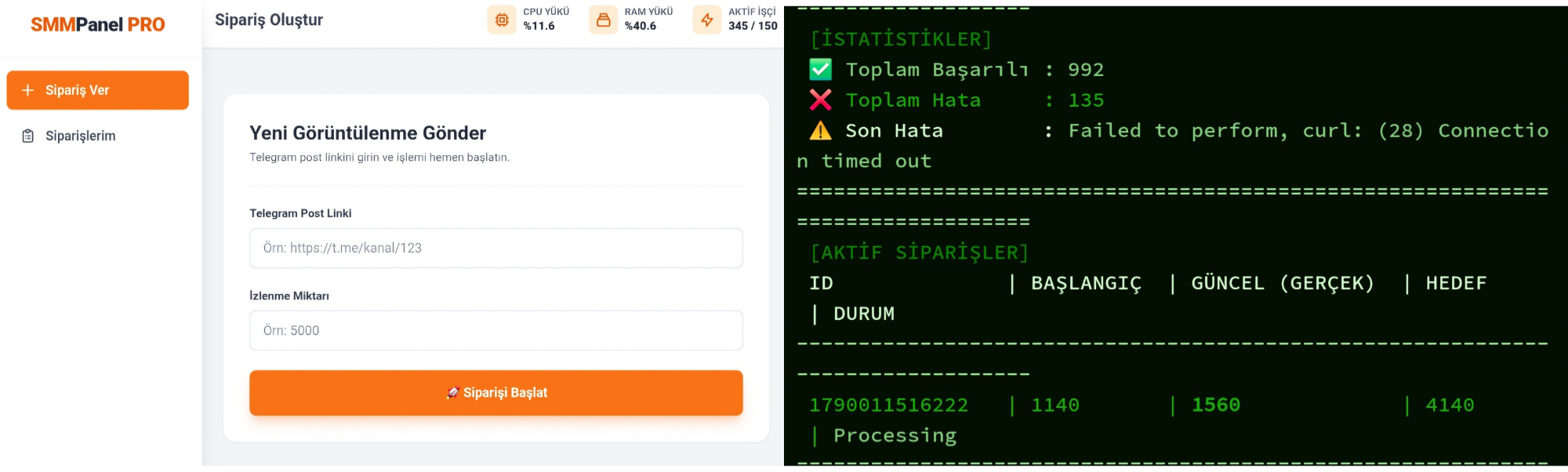1568x472 pixels.
Task: Focus the İzlenme Miktarı input field
Action: tap(495, 330)
